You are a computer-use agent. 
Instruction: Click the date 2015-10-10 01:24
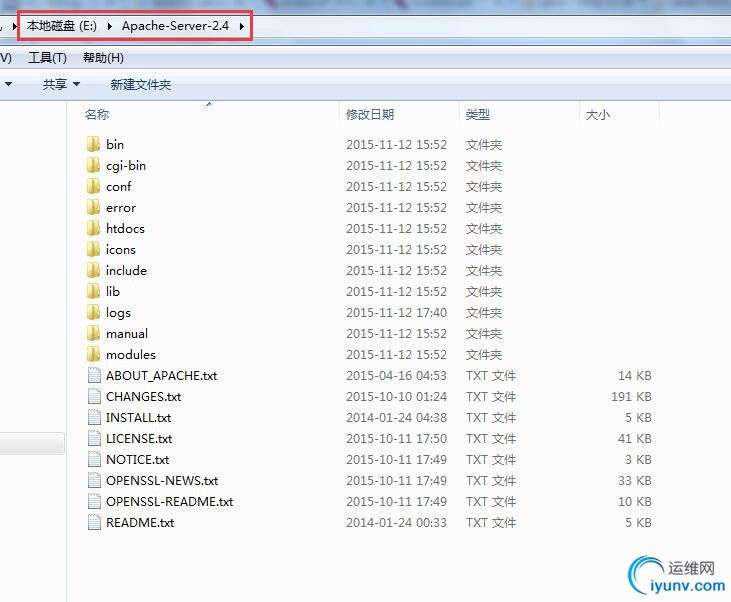coord(396,397)
